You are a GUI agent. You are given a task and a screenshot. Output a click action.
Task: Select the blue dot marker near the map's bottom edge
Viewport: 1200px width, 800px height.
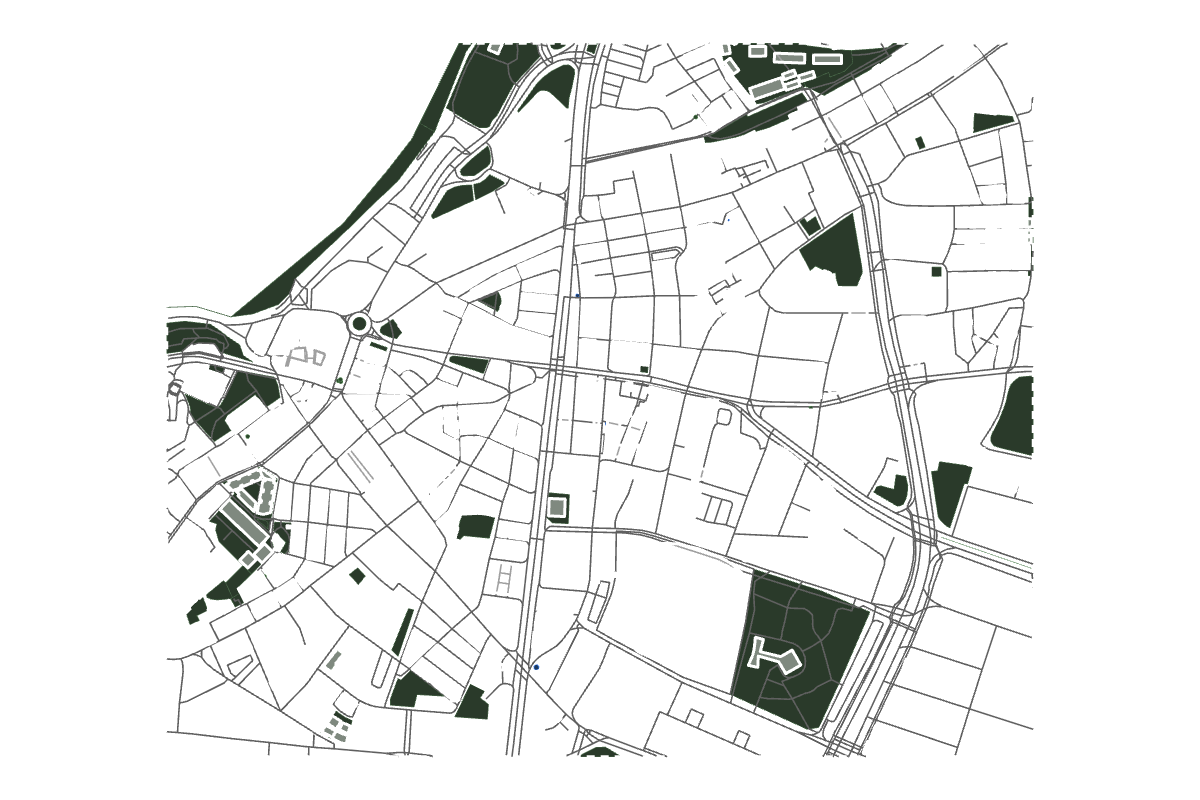tap(536, 667)
